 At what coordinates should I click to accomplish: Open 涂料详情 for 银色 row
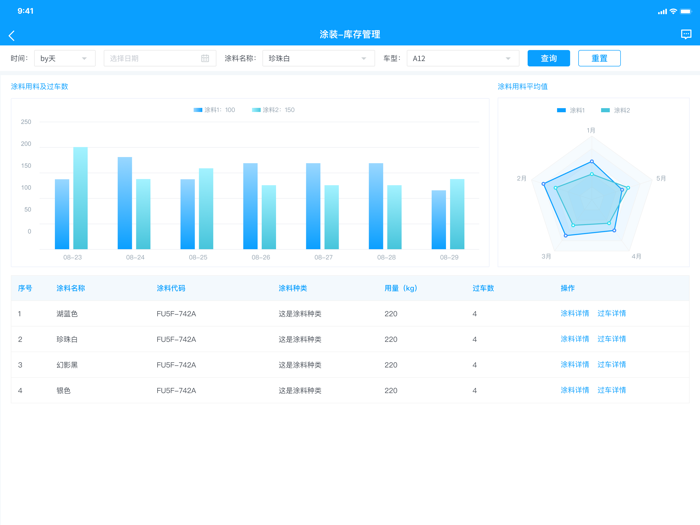click(x=575, y=390)
